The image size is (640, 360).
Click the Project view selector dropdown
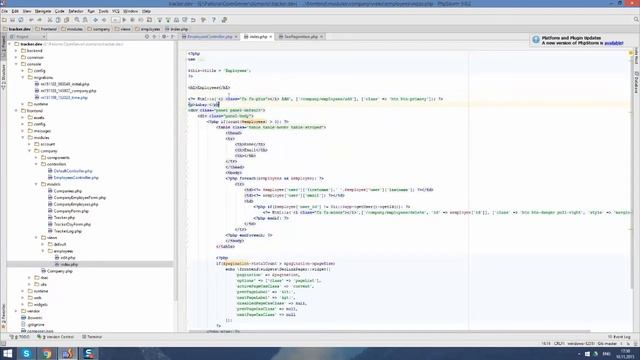pyautogui.click(x=28, y=37)
